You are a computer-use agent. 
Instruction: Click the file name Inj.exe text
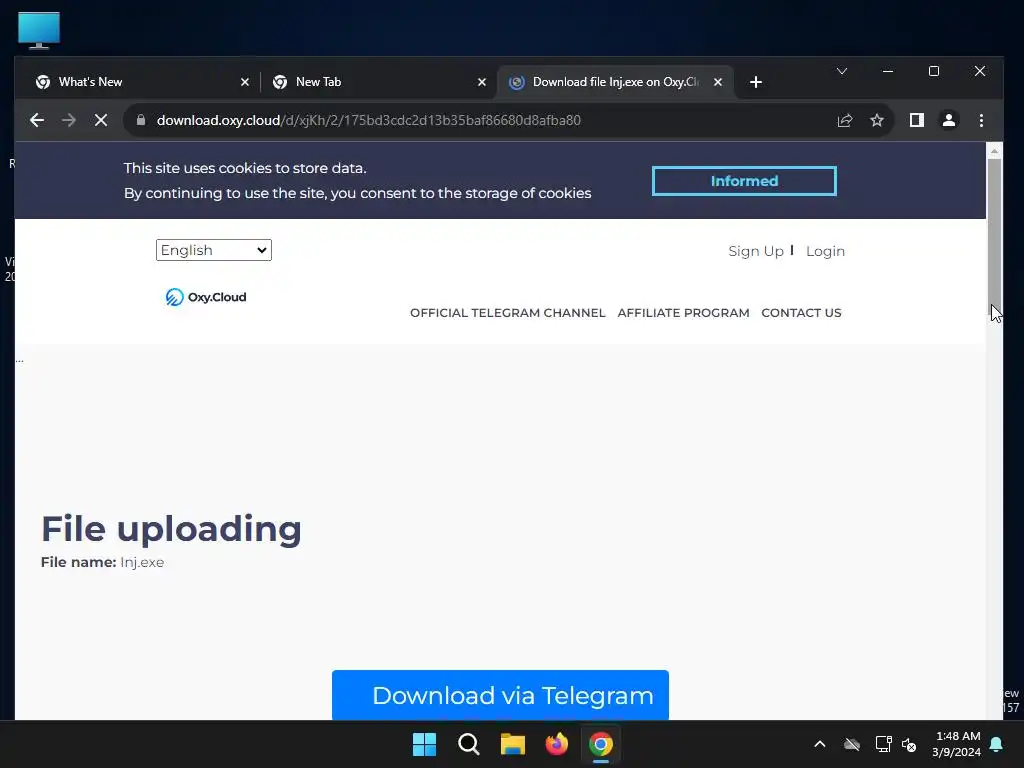(x=142, y=562)
